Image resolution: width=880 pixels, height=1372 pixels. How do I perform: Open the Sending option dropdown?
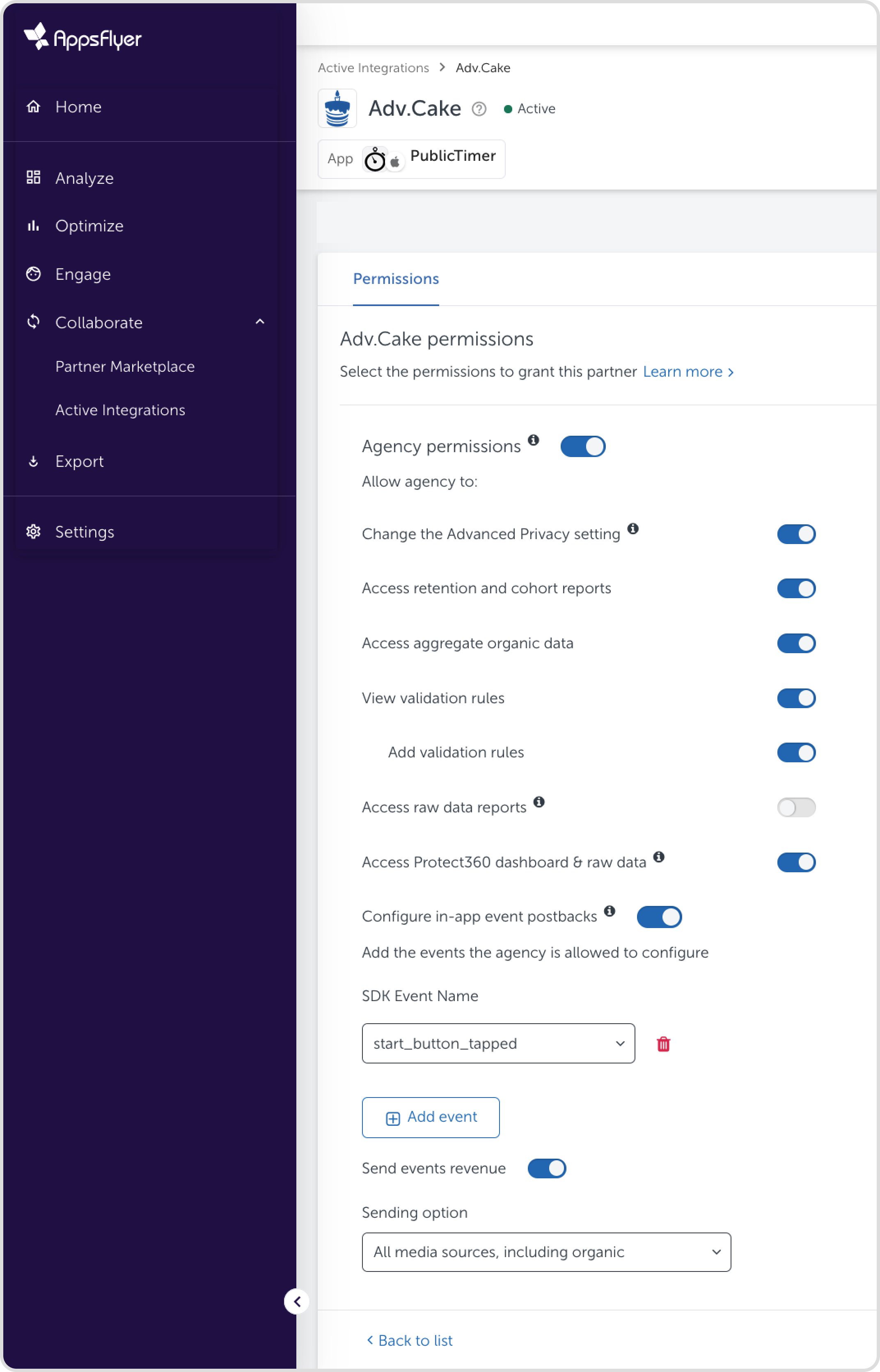point(546,1252)
